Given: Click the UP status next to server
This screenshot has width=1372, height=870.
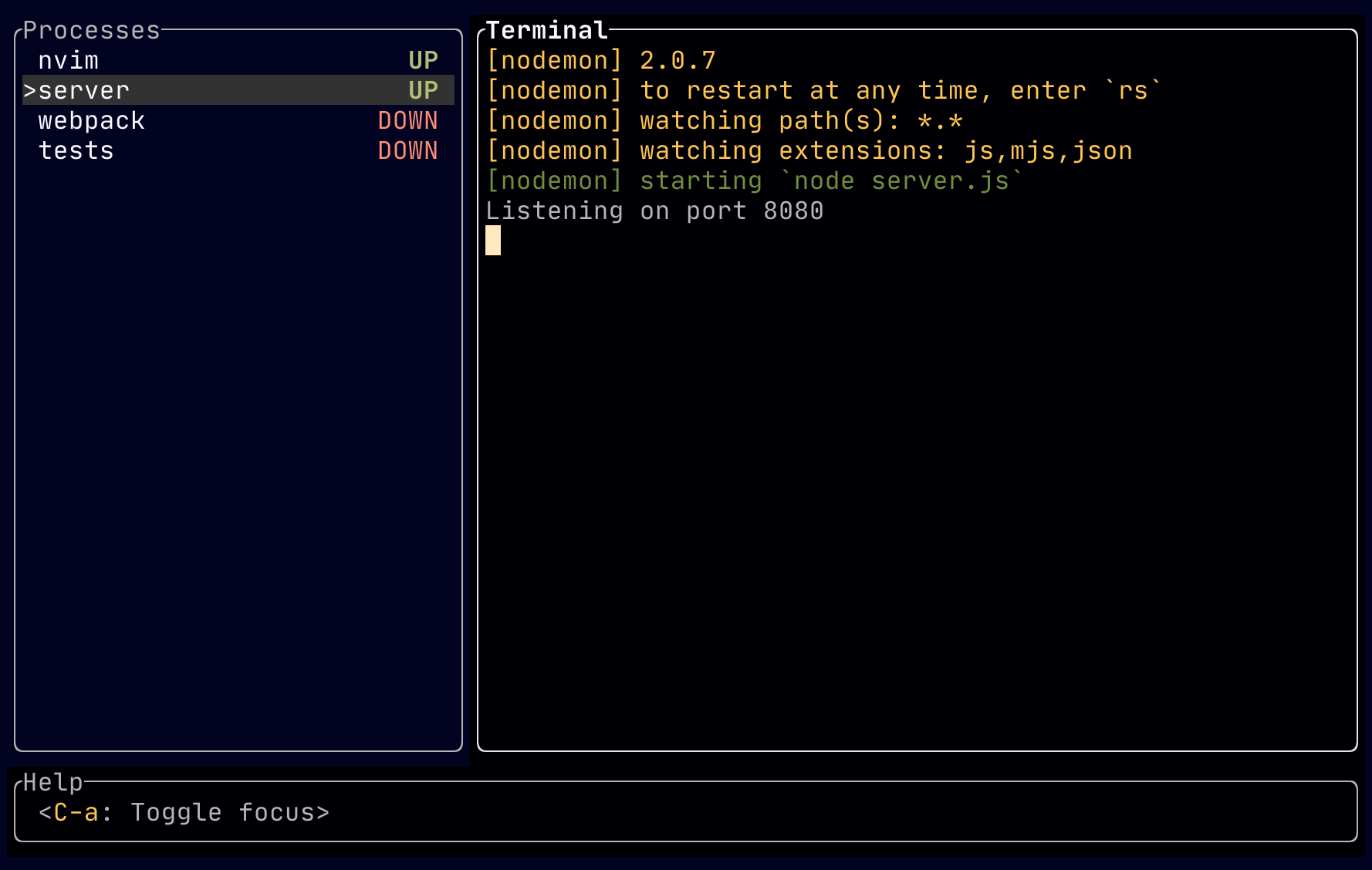Looking at the screenshot, I should 423,89.
